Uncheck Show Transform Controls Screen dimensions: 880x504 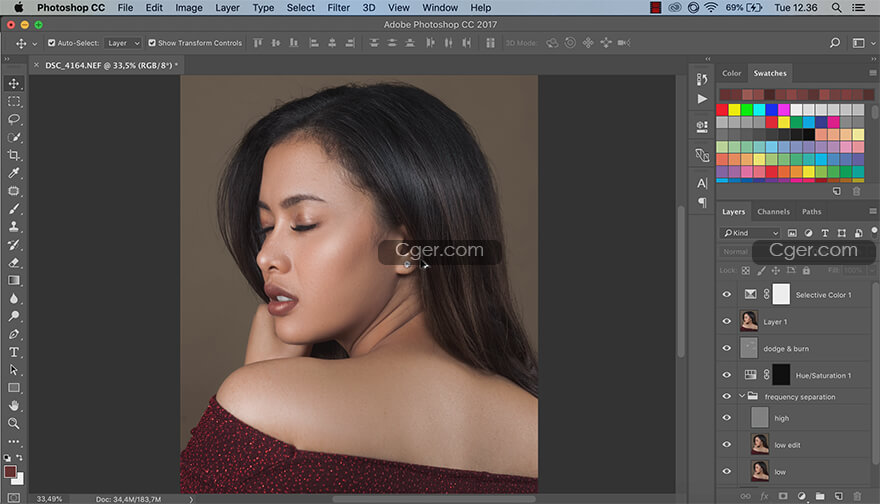152,43
